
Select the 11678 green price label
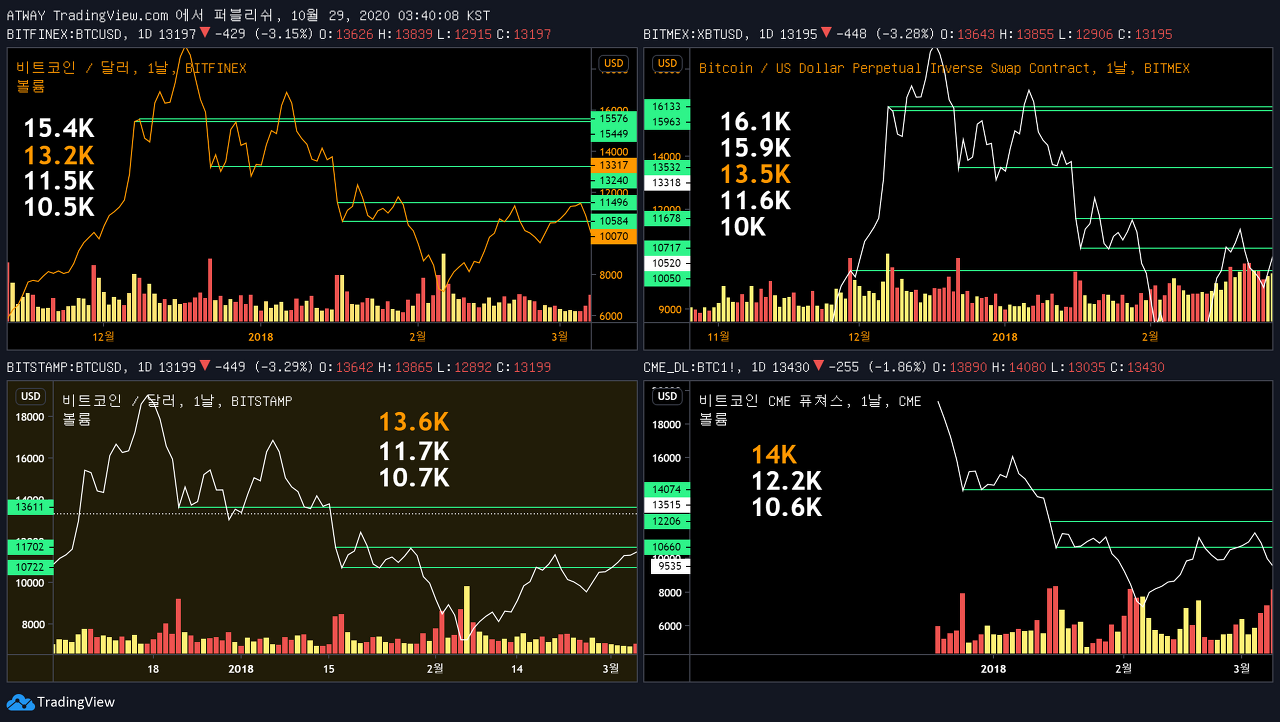click(667, 218)
